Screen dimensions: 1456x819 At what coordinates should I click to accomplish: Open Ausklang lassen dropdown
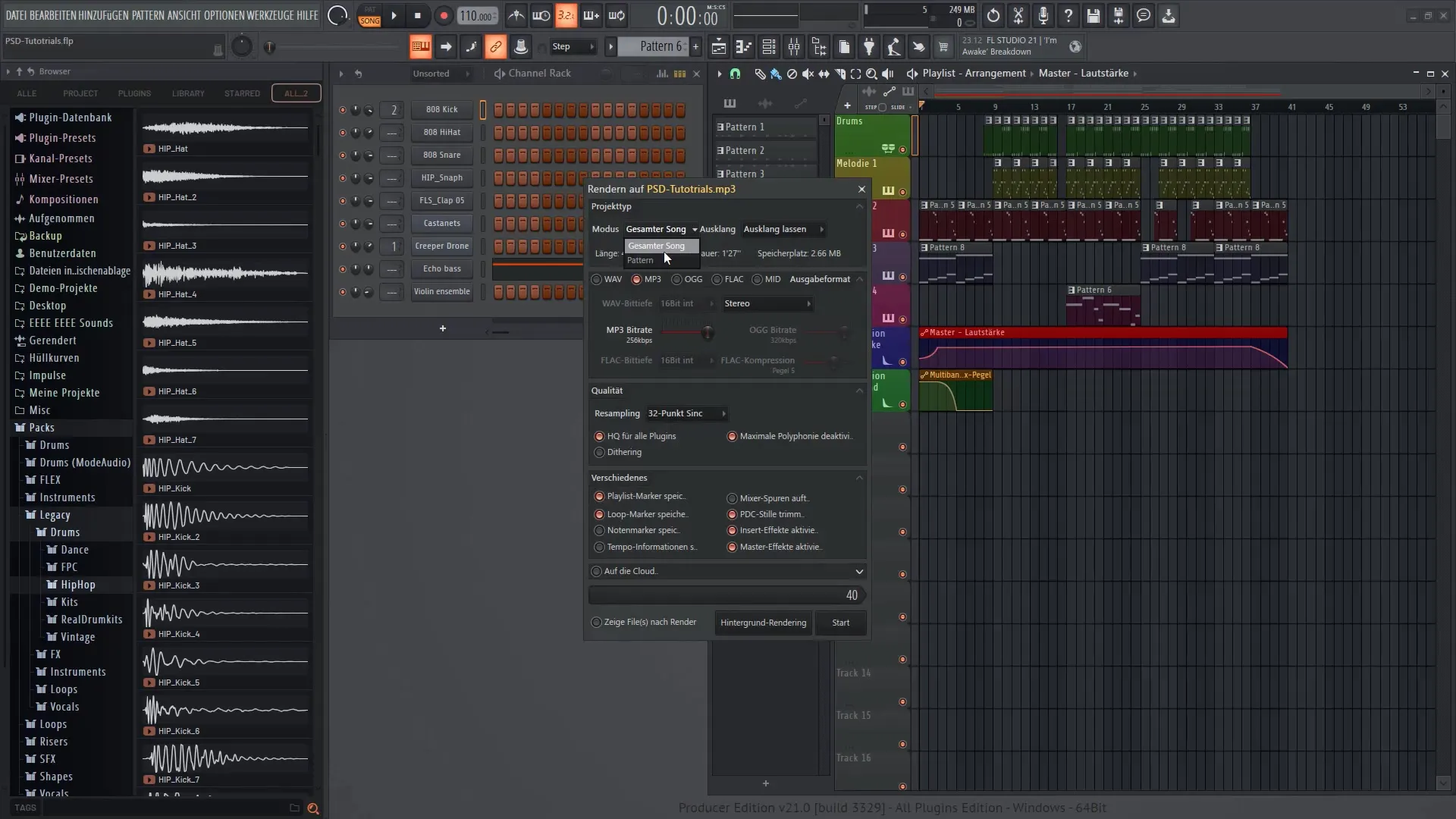pos(783,229)
